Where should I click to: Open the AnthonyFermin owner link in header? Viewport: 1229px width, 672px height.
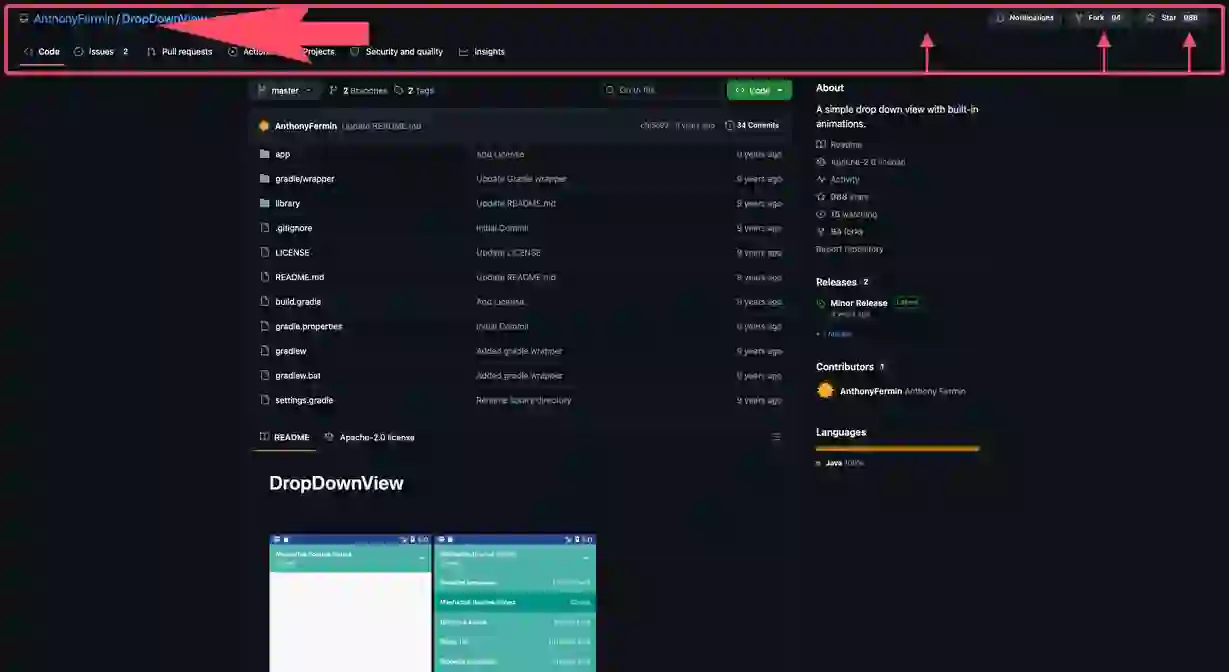point(73,19)
